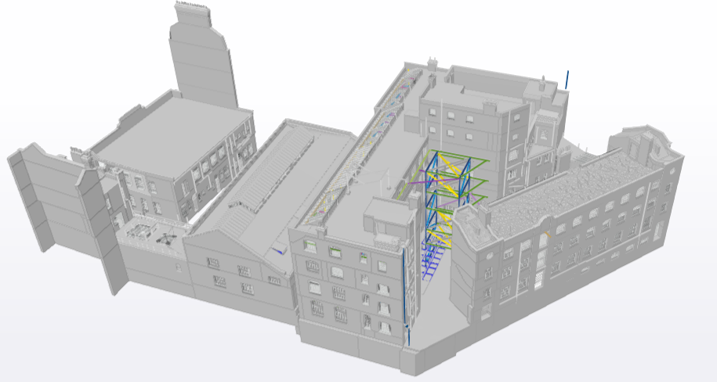Select the blue vertical pole at top right
This screenshot has height=382, width=717.
[567, 79]
